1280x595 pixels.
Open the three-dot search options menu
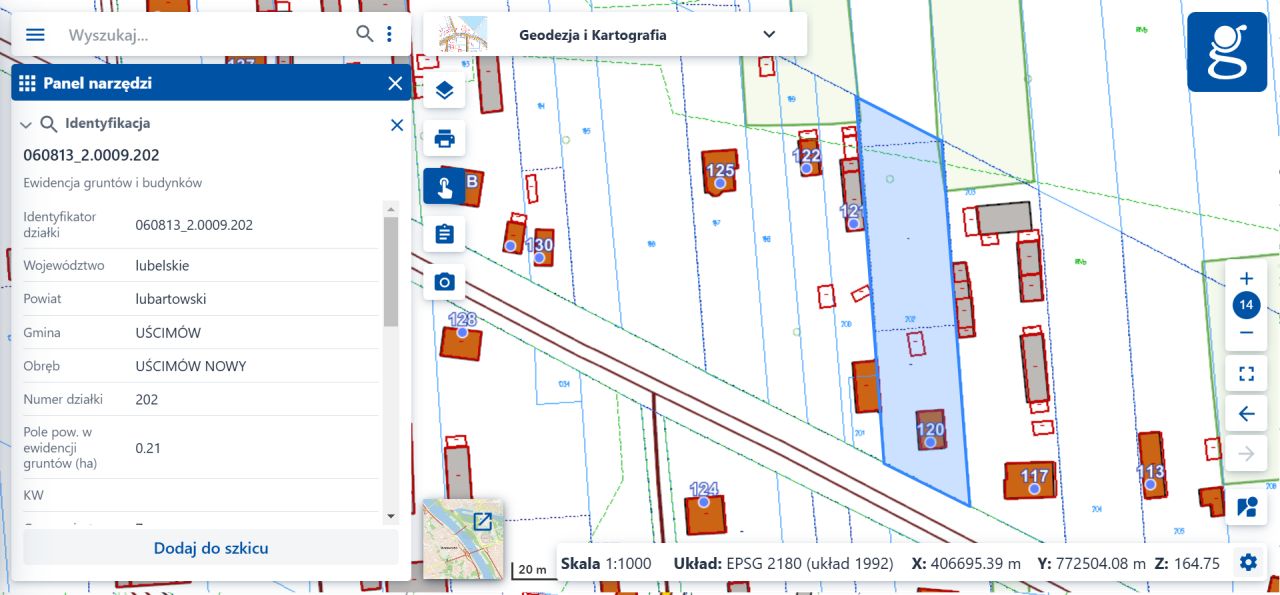tap(389, 34)
